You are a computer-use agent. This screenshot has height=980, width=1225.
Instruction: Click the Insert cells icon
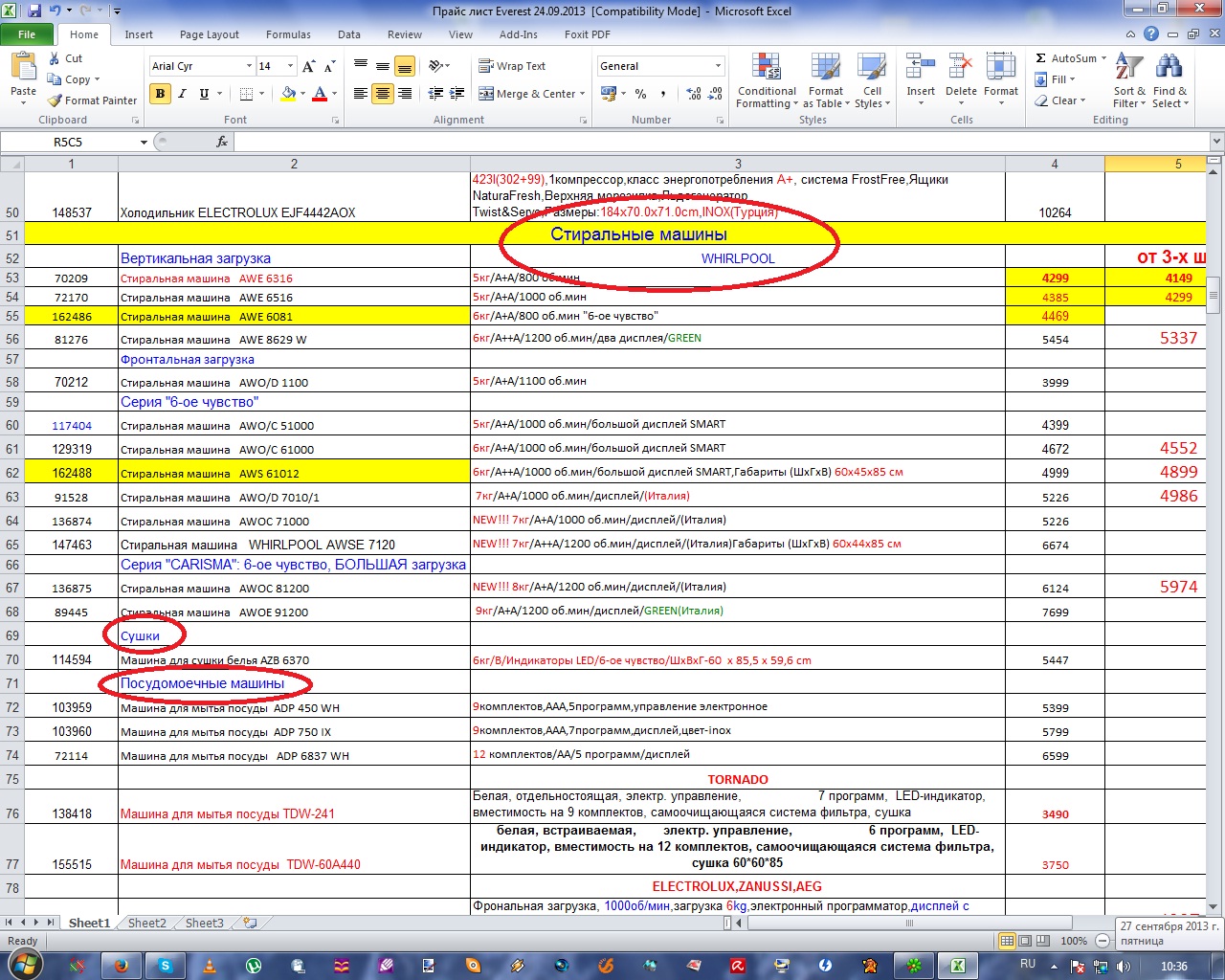(921, 67)
